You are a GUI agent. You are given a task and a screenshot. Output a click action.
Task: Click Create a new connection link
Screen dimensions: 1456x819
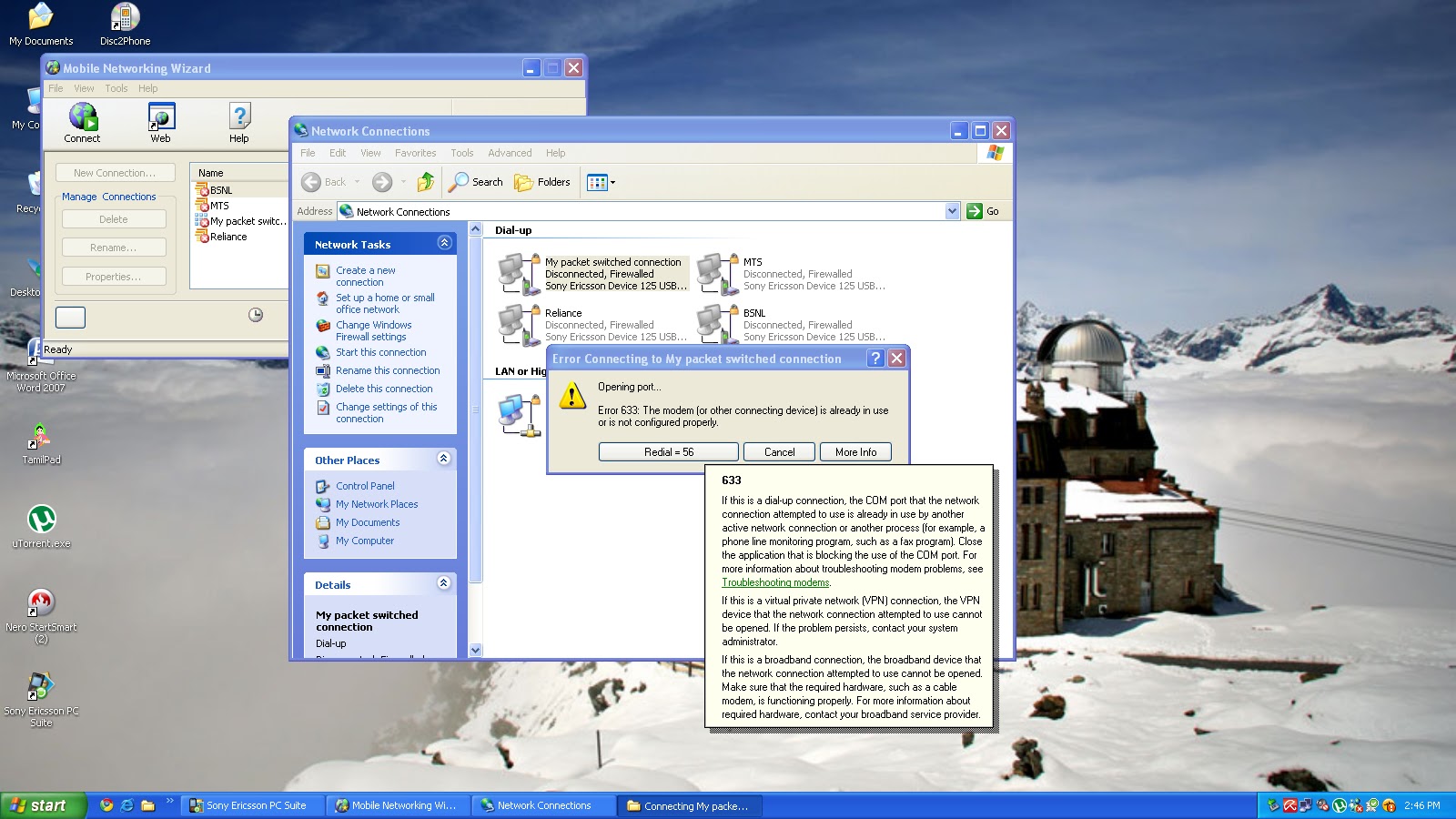pyautogui.click(x=365, y=277)
